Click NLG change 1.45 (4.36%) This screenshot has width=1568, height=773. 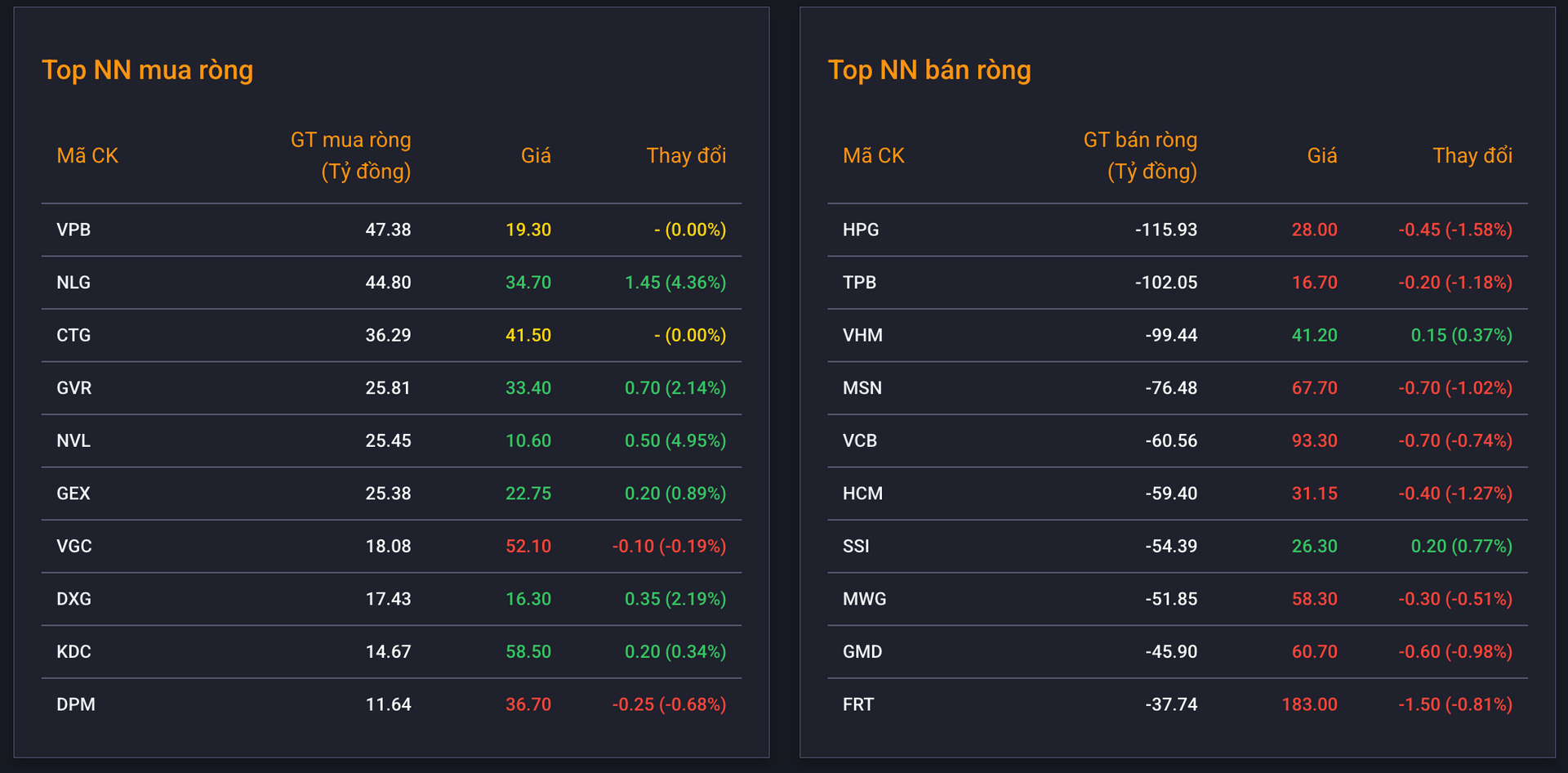[675, 283]
